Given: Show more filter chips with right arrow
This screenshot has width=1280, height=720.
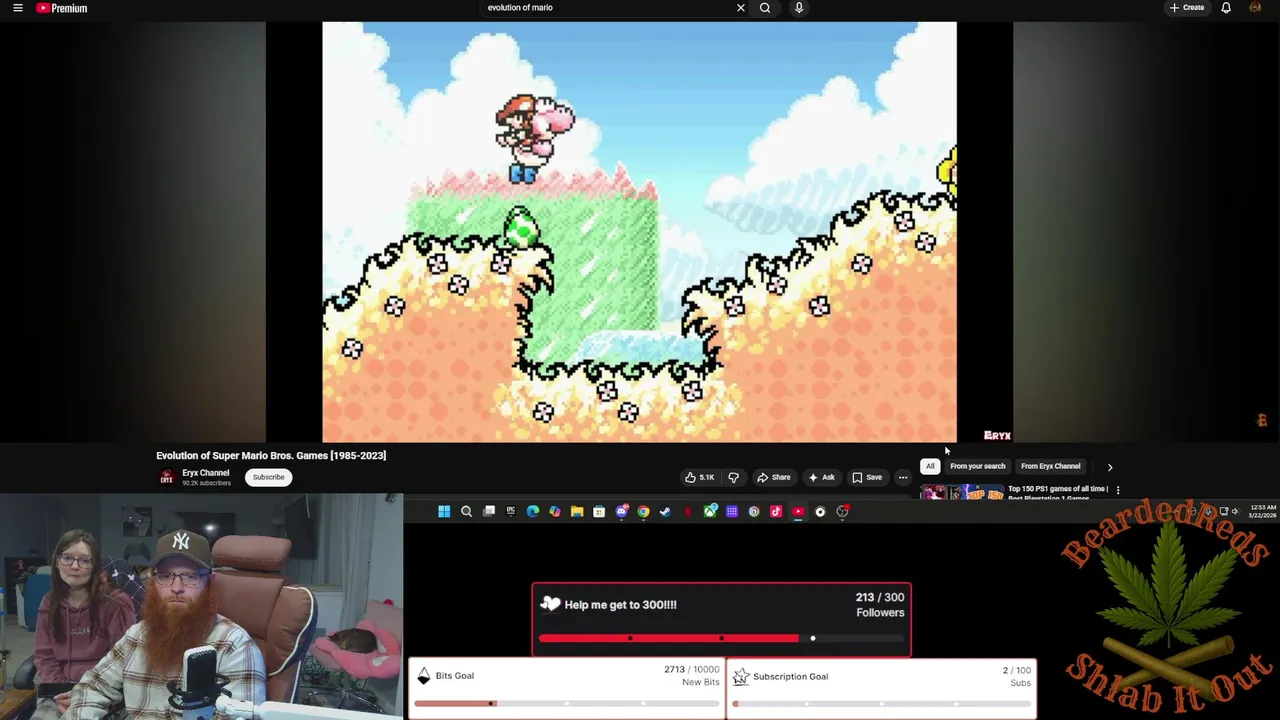Looking at the screenshot, I should [x=1109, y=467].
